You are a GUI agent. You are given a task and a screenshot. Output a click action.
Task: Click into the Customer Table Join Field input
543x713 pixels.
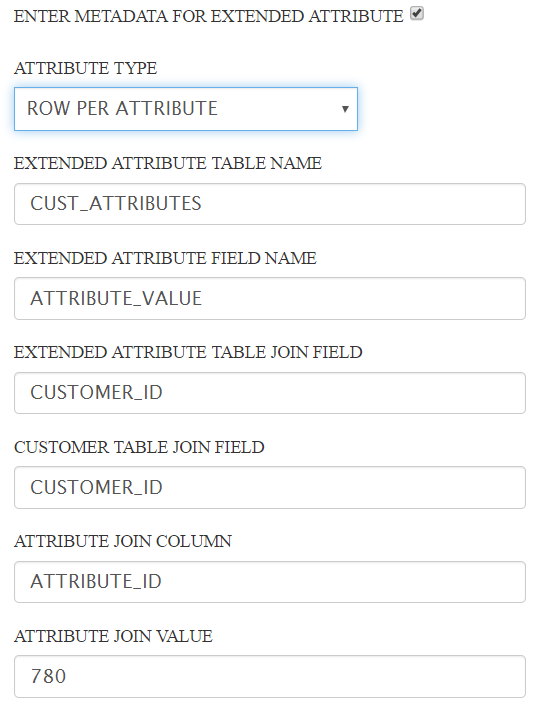coord(270,487)
